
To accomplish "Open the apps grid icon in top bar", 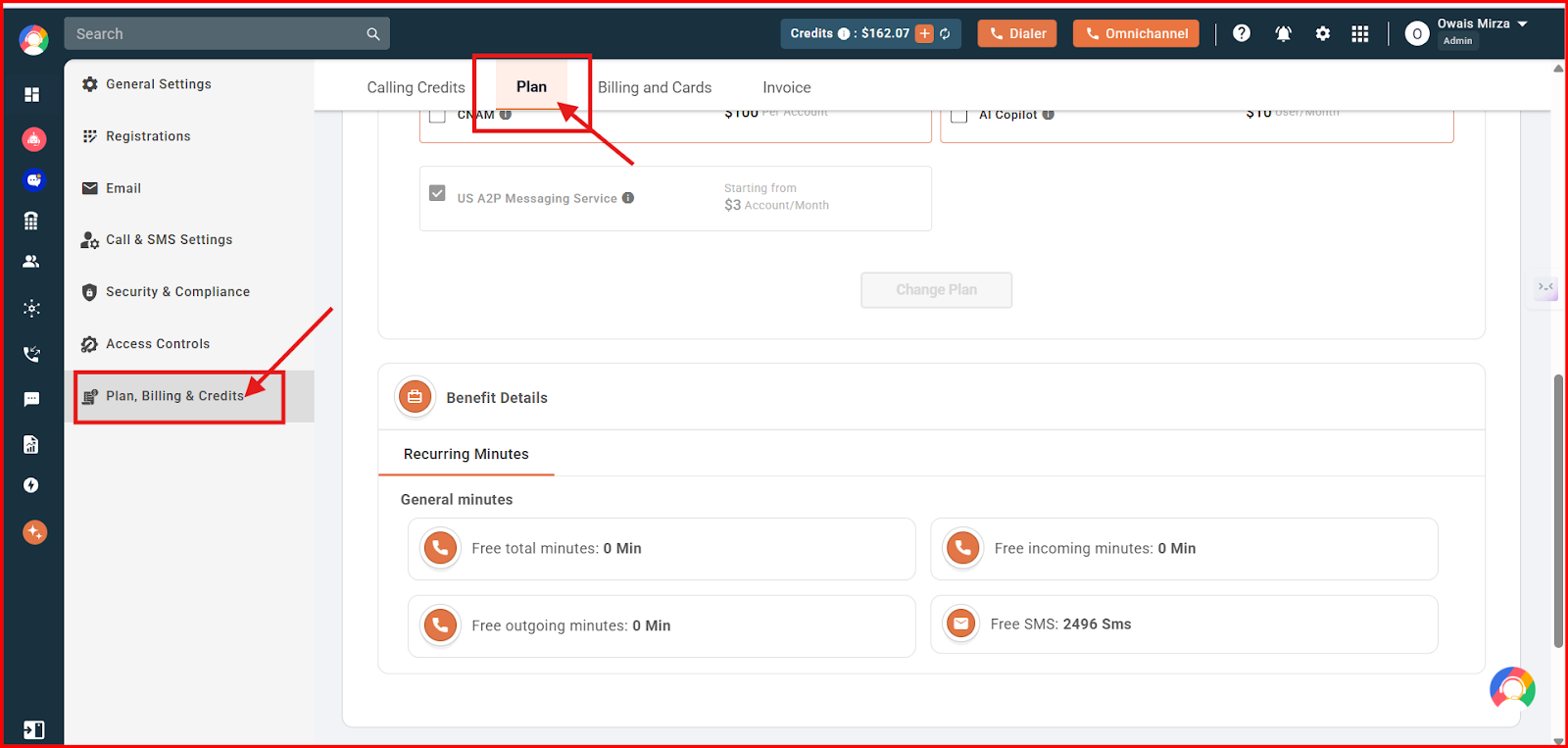I will 1360,33.
